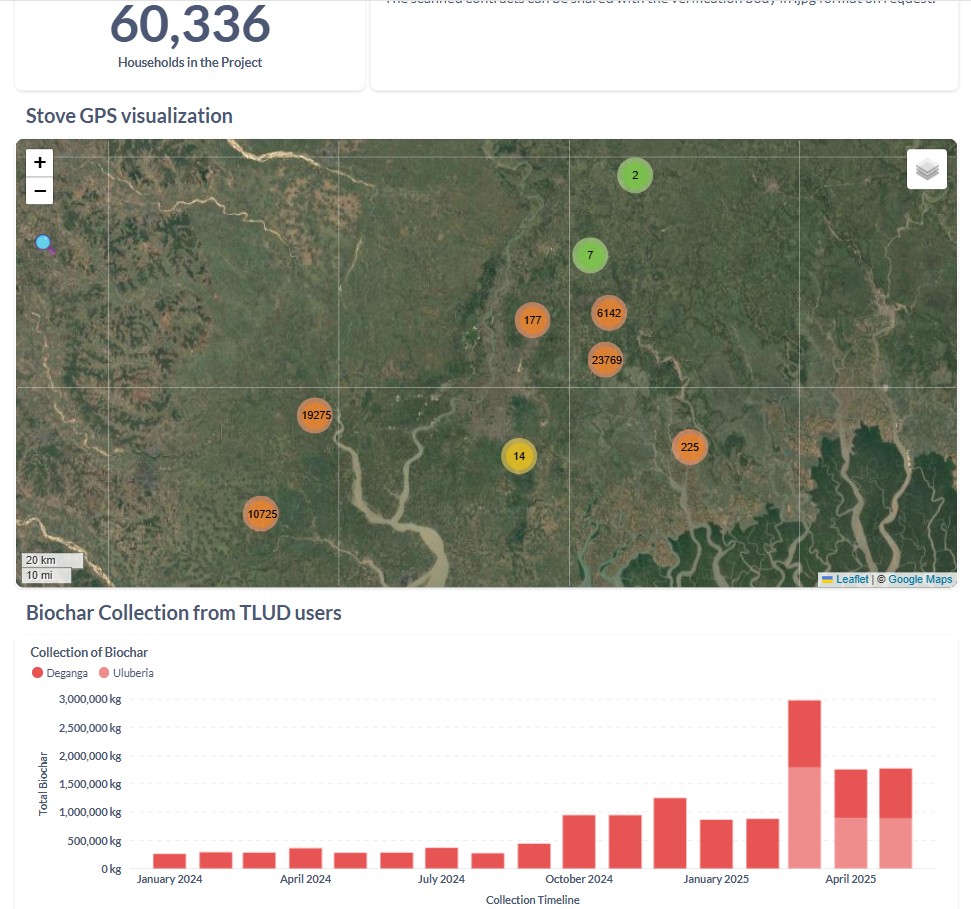This screenshot has height=909, width=971.
Task: Select the April 2024 biochar bar
Action: [306, 858]
